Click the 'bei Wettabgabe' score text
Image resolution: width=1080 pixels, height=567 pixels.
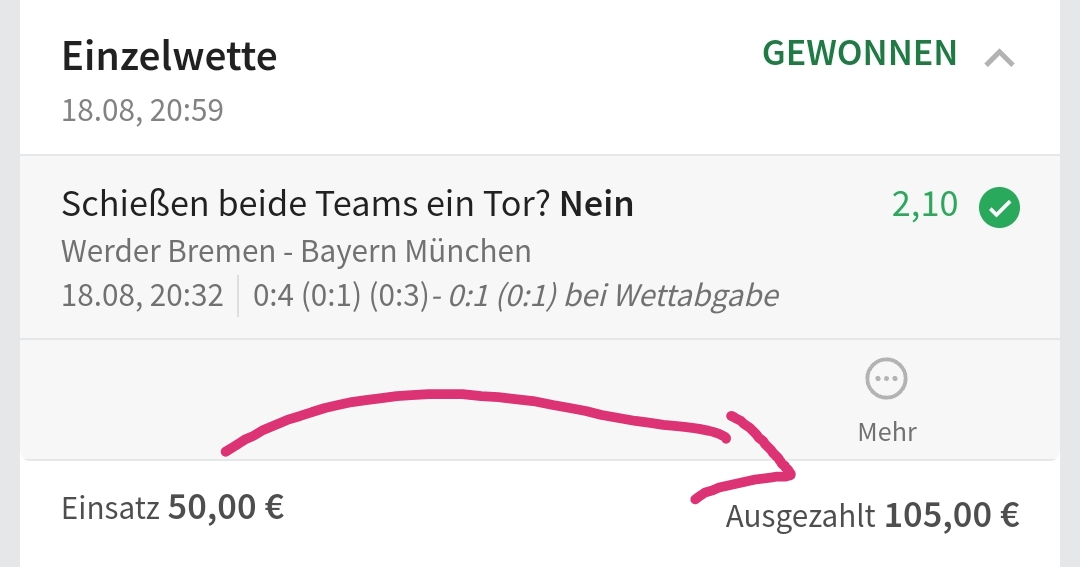[x=612, y=296]
